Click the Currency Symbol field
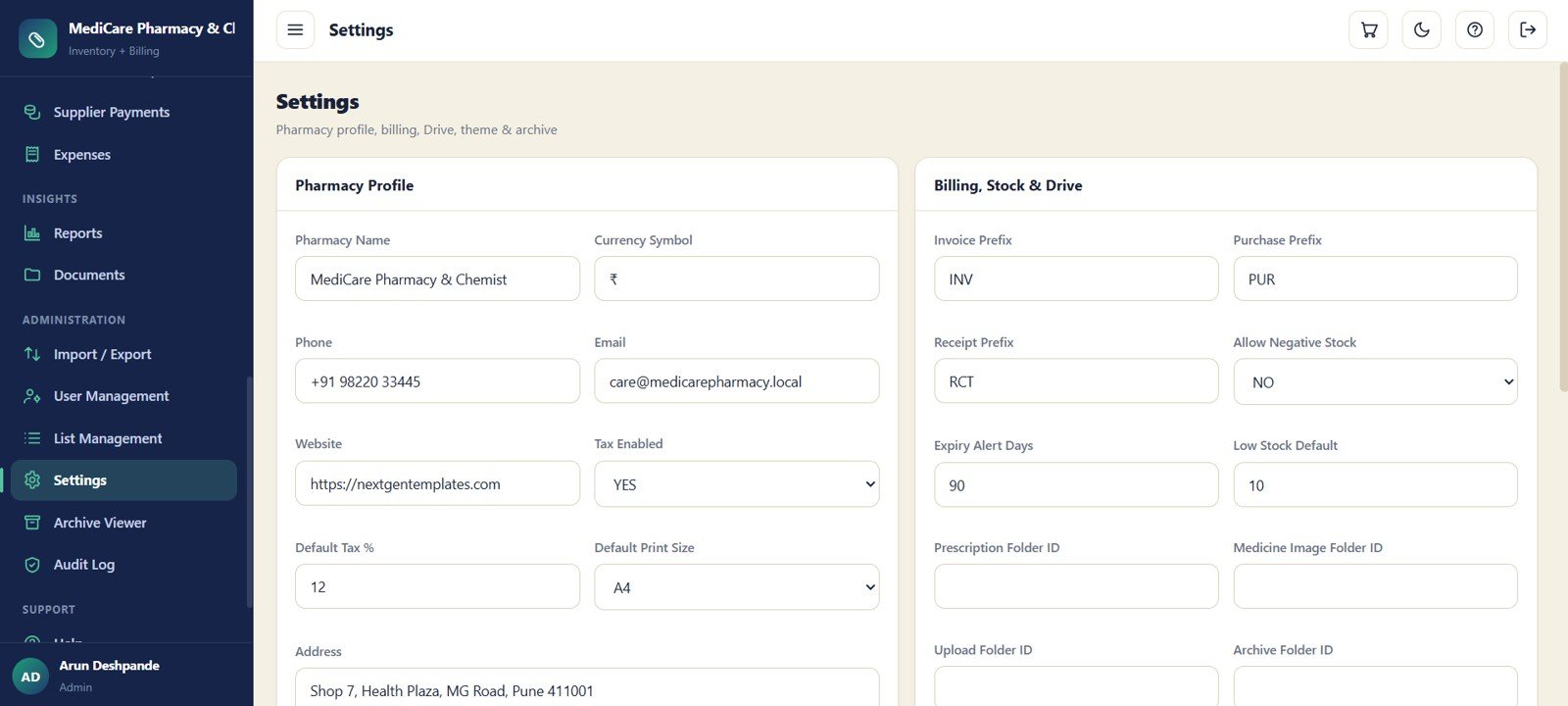Image resolution: width=1568 pixels, height=706 pixels. 737,278
